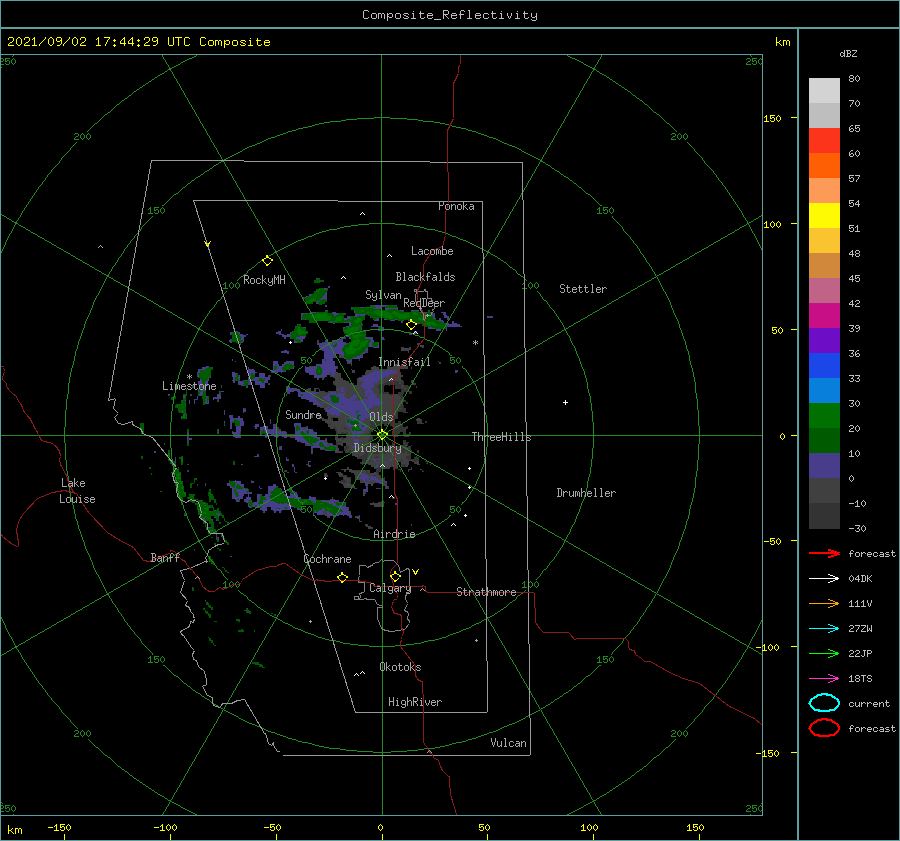Click the Innisfail town label

click(x=404, y=362)
